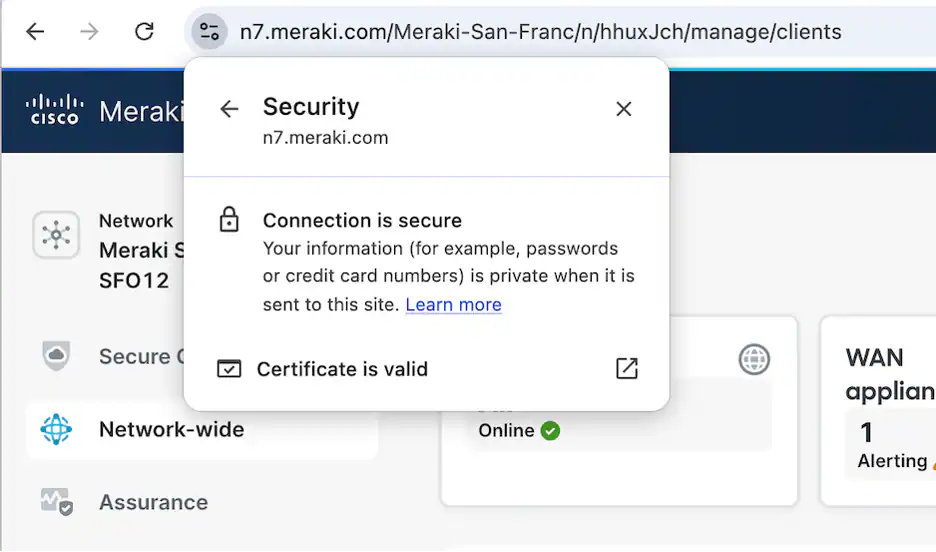Open certificate details external link icon
Viewport: 936px width, 552px height.
[x=627, y=369]
